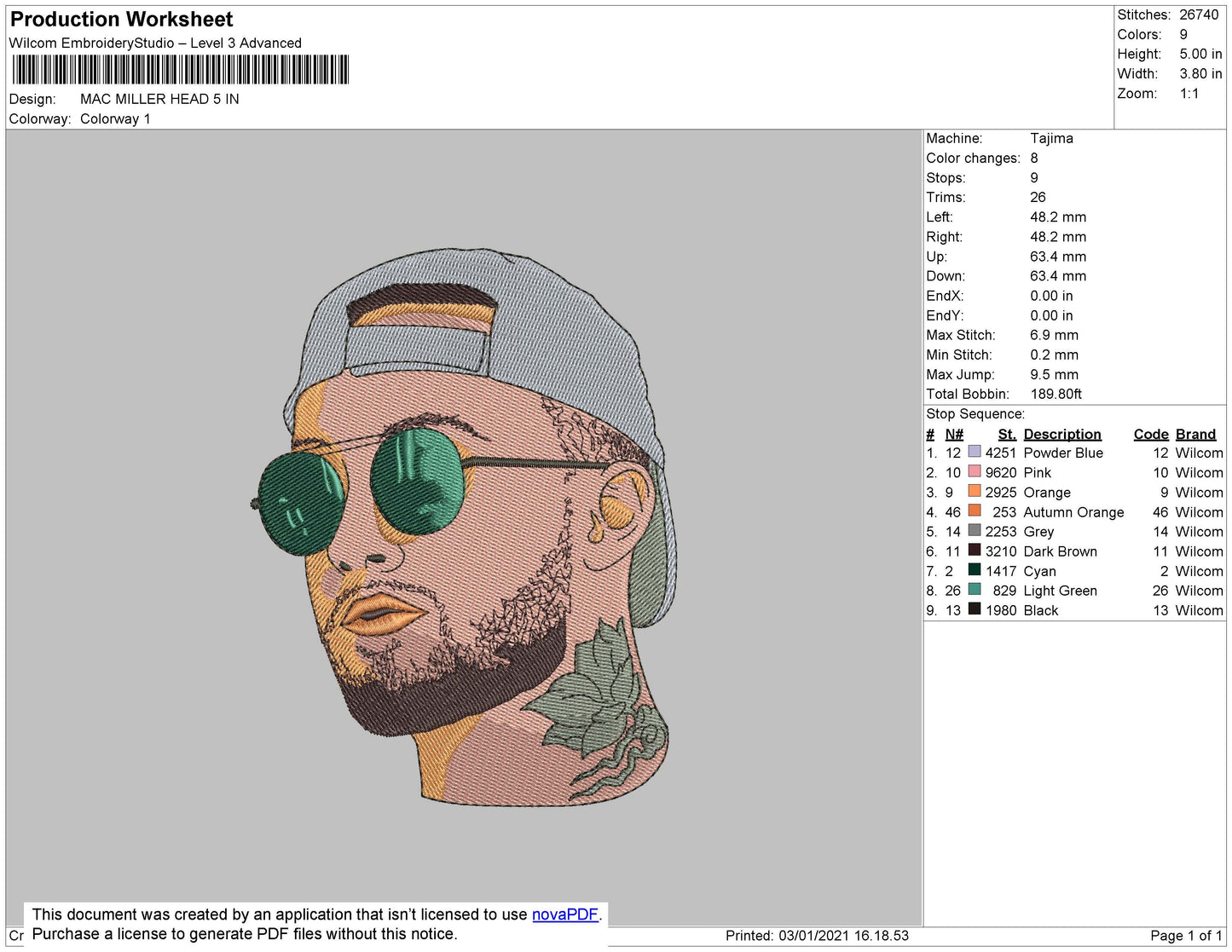
Task: Click the printed date '03/01/2021 16.18.53'
Action: (843, 935)
